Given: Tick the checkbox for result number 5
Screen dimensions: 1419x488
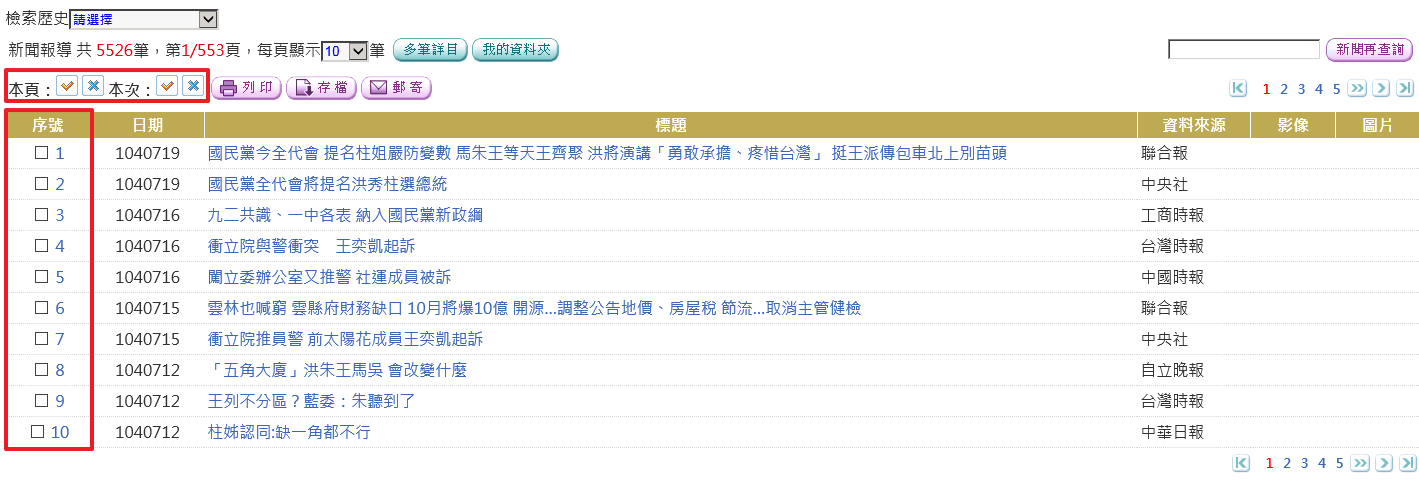Looking at the screenshot, I should [x=41, y=277].
